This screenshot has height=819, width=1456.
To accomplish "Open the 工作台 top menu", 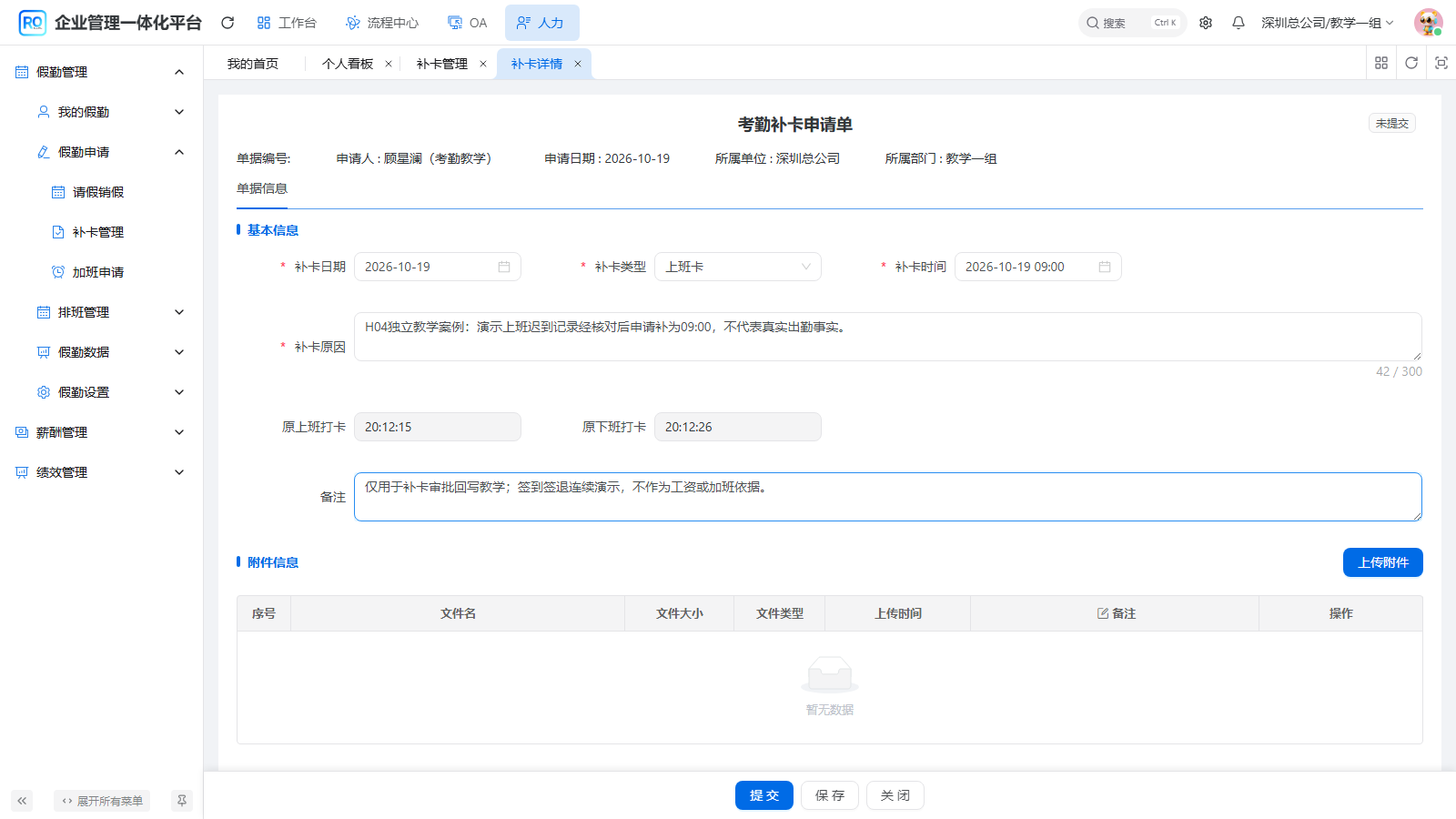I will tap(287, 23).
